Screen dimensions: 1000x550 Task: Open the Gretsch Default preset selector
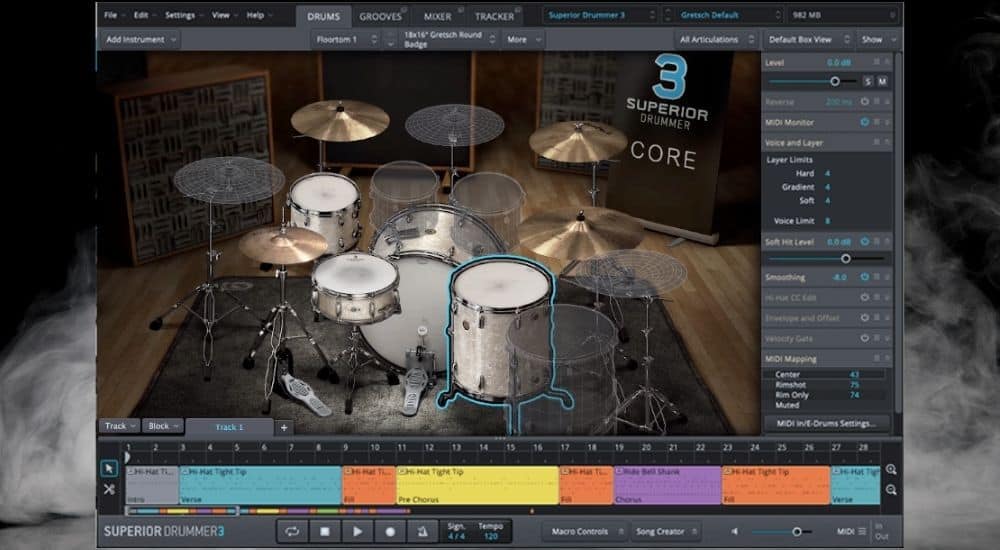coord(729,15)
